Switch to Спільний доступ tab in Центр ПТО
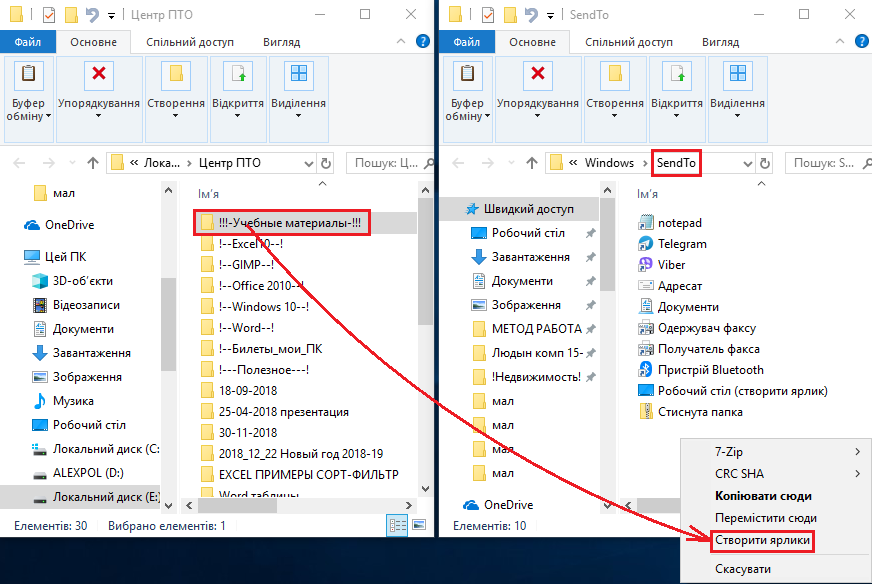 click(x=190, y=42)
